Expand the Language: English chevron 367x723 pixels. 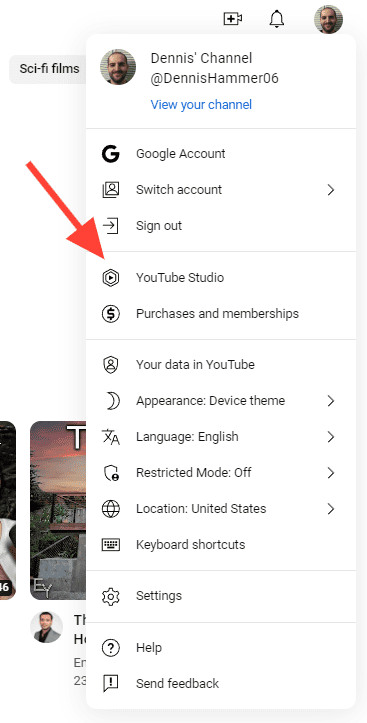pos(331,437)
